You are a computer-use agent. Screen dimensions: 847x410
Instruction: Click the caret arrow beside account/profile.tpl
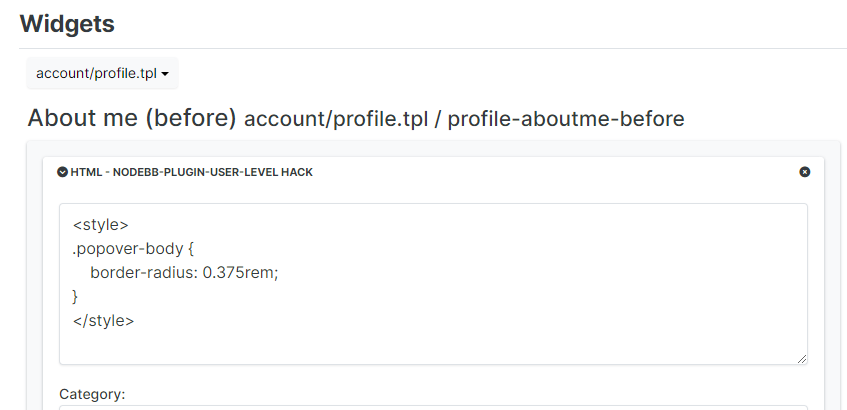tap(164, 74)
